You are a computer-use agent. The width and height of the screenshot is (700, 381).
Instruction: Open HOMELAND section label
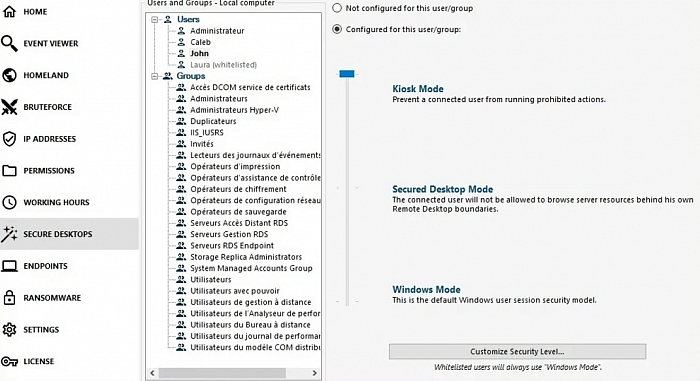tap(46, 75)
